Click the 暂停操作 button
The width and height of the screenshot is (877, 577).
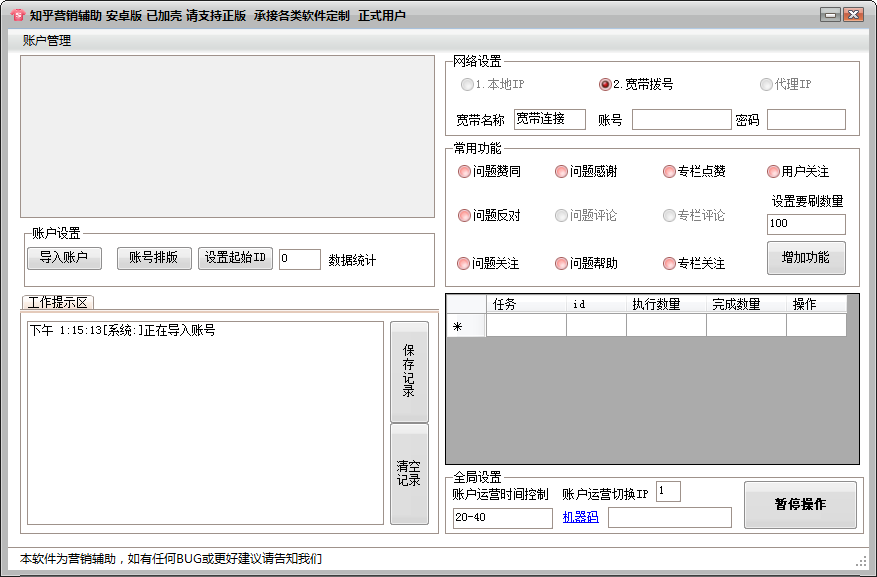800,505
